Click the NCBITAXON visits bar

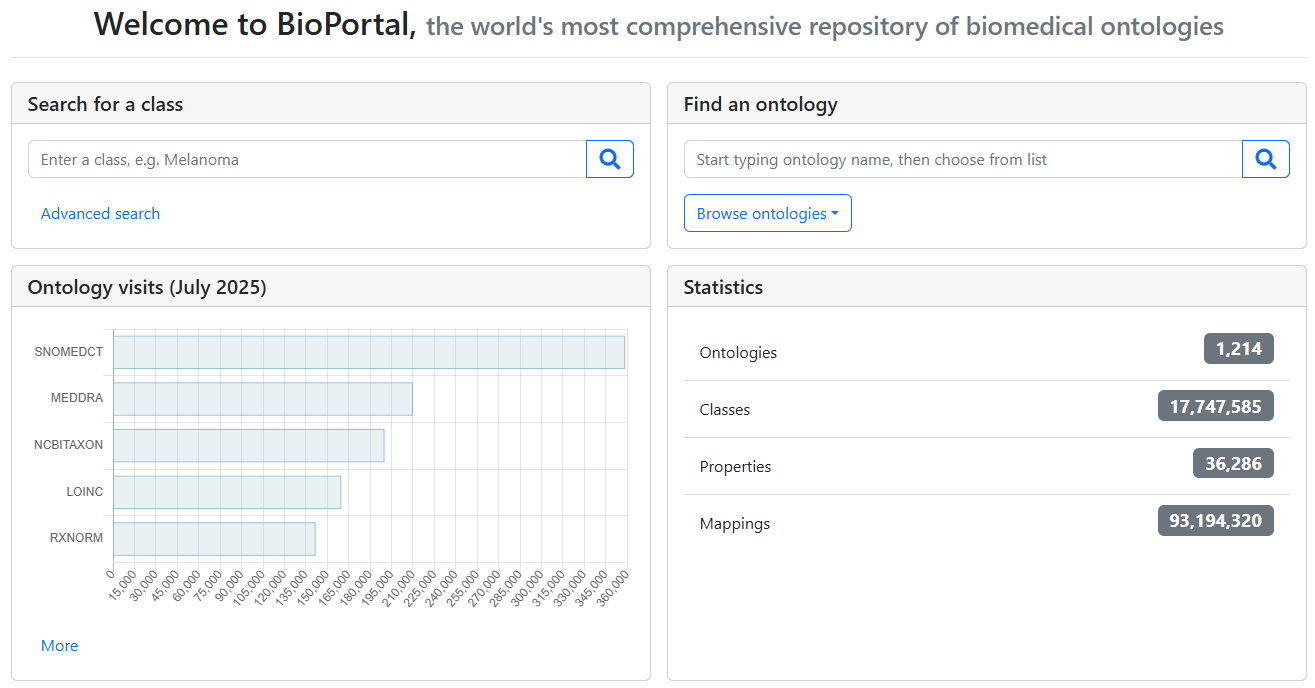pyautogui.click(x=248, y=446)
